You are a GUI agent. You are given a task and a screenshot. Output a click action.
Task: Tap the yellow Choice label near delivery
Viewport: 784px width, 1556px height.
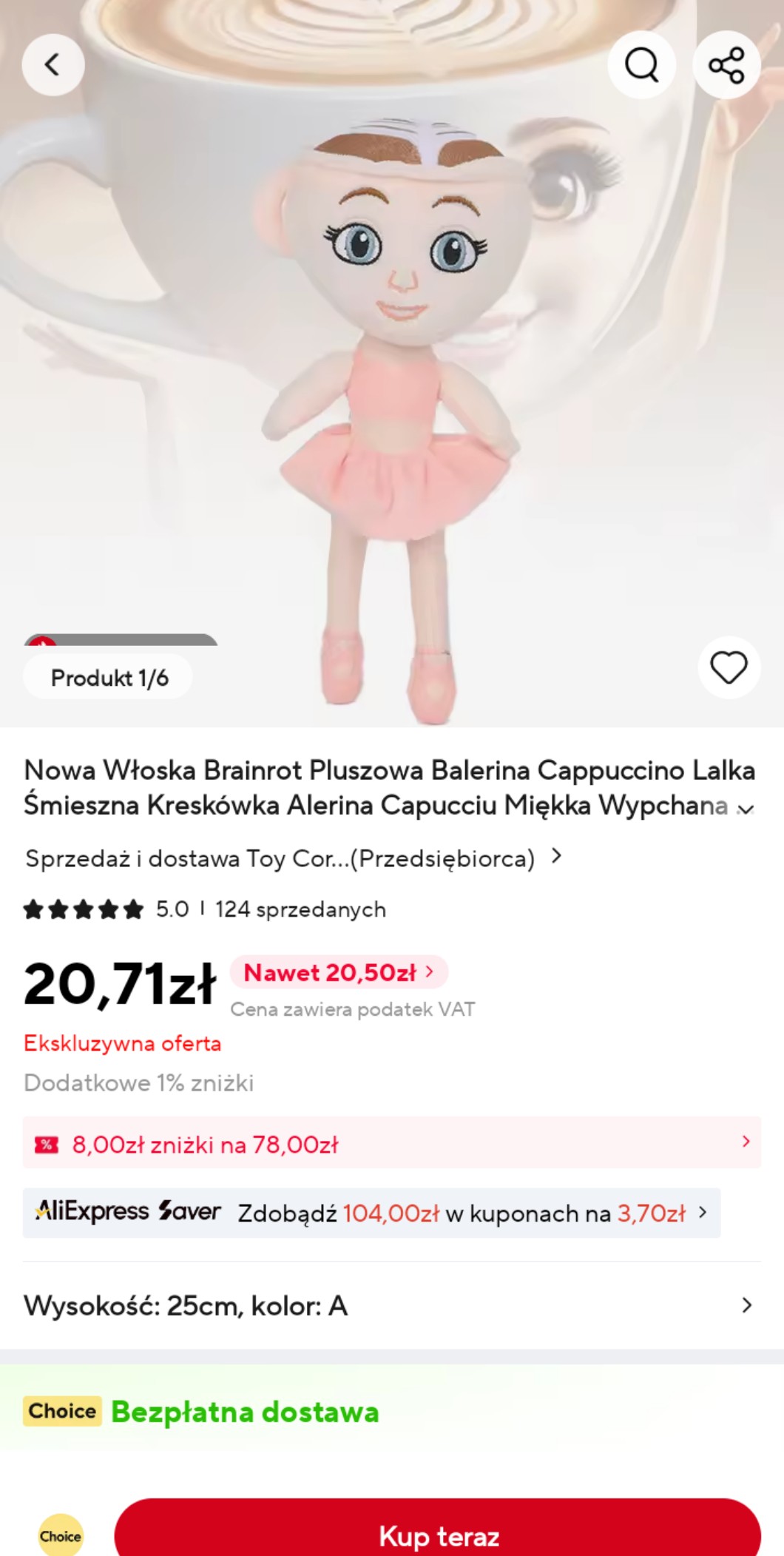tap(62, 1411)
